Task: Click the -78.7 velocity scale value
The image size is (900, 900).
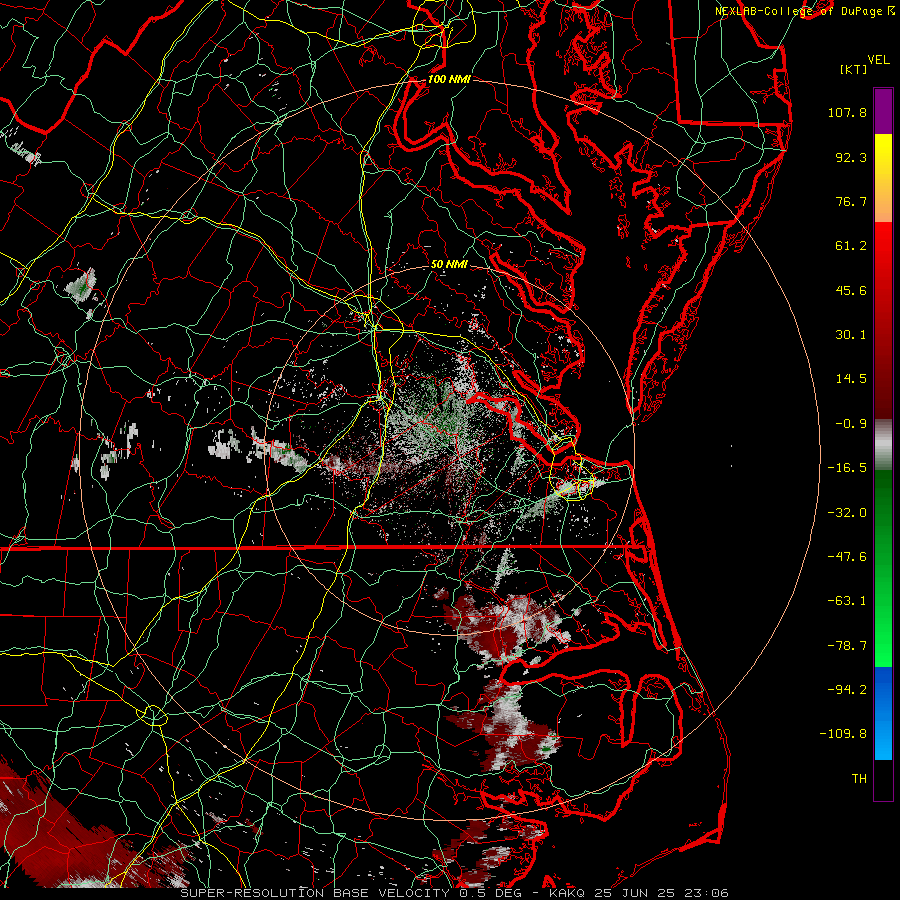Action: coord(847,646)
